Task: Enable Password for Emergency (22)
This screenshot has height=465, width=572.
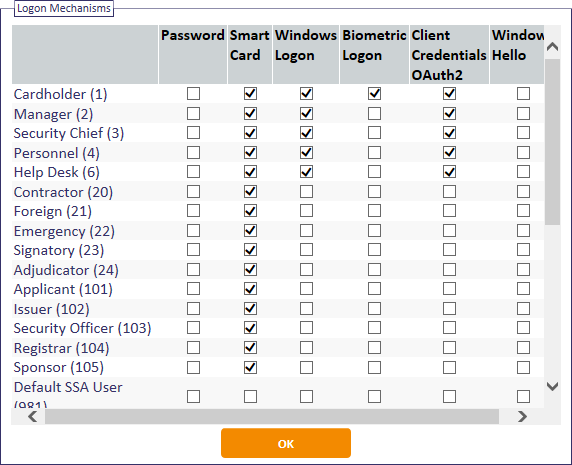Action: [x=193, y=230]
